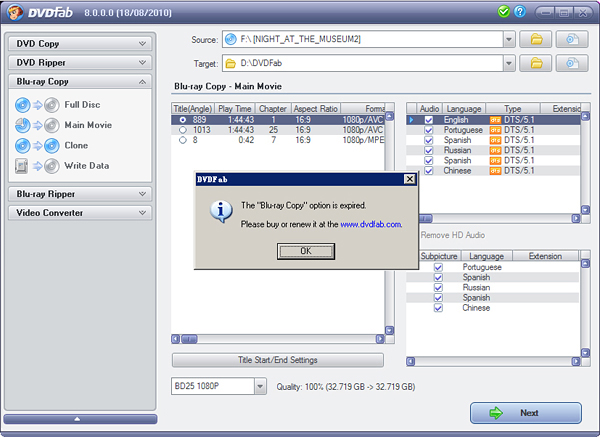600x437 pixels.
Task: Click the Title(Angle) column header
Action: (192, 109)
